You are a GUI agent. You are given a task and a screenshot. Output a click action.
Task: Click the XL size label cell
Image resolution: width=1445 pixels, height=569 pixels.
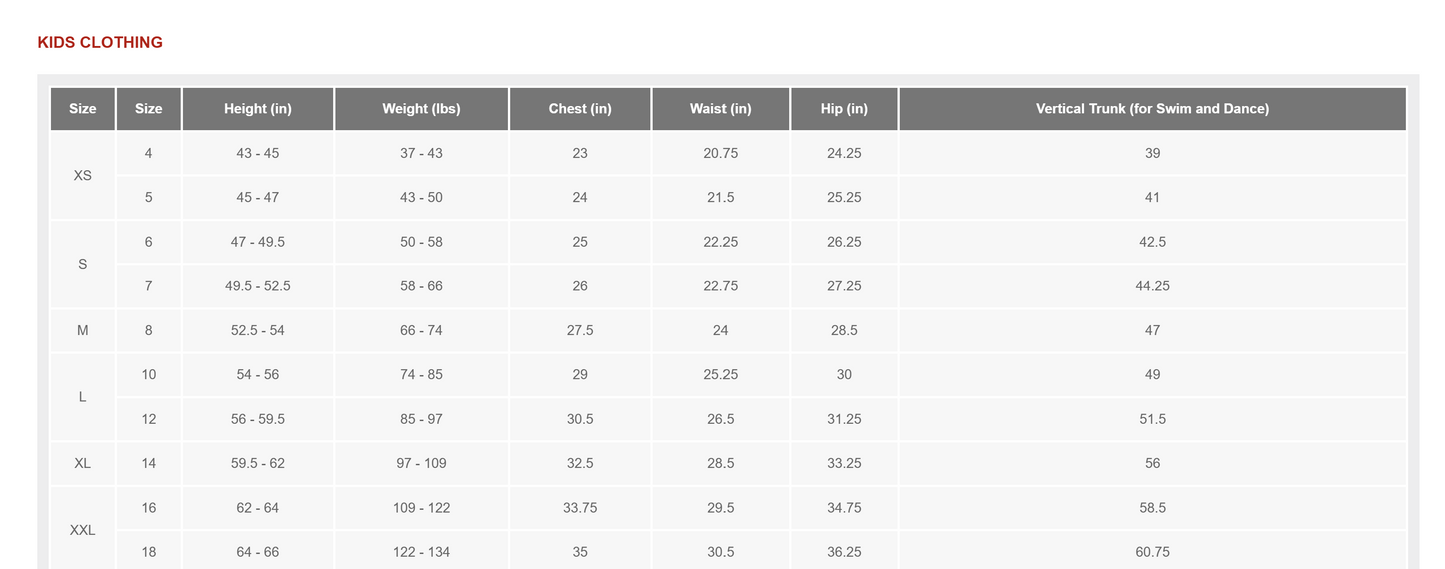point(83,463)
